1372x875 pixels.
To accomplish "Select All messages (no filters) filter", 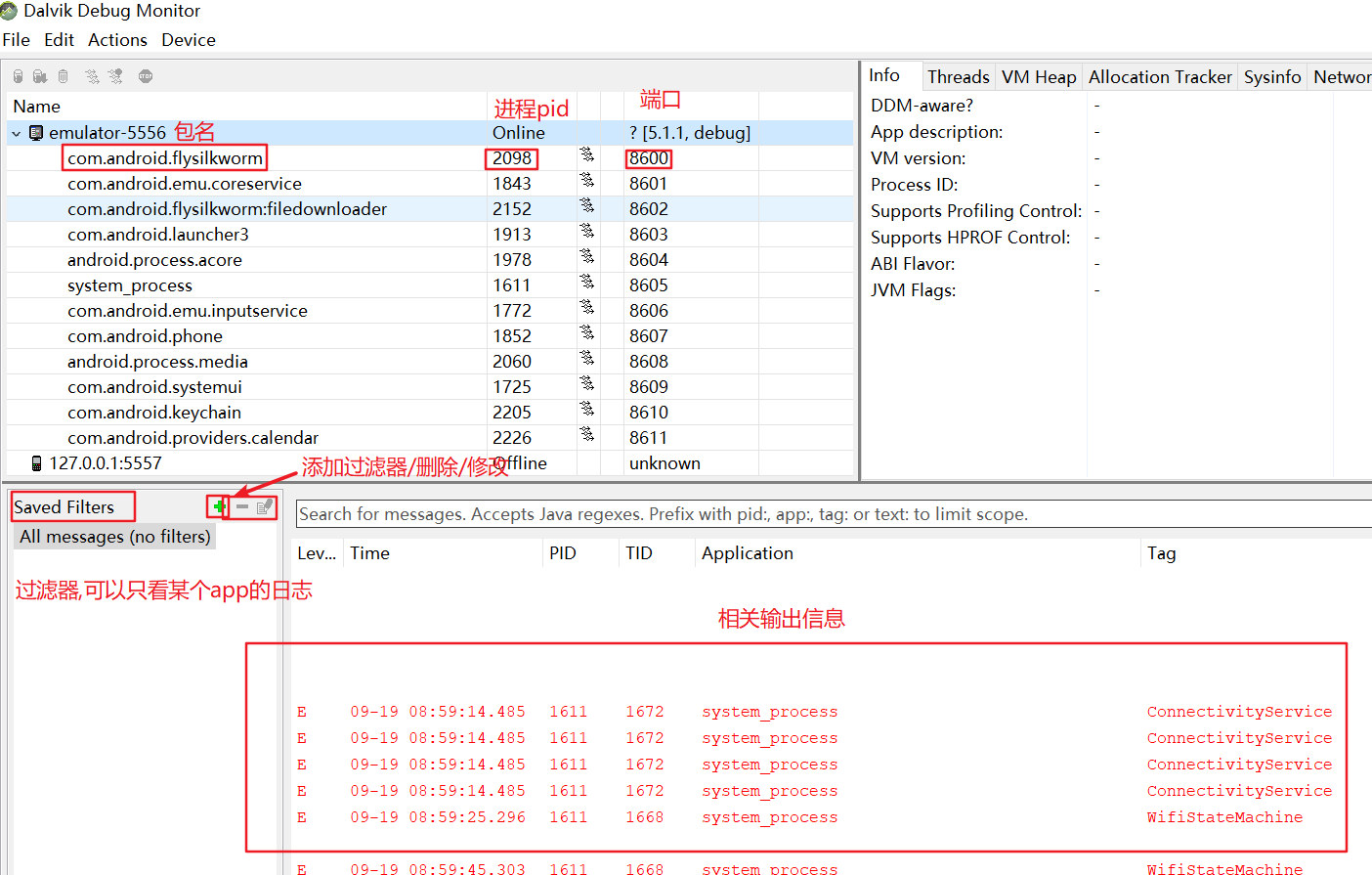I will [115, 537].
